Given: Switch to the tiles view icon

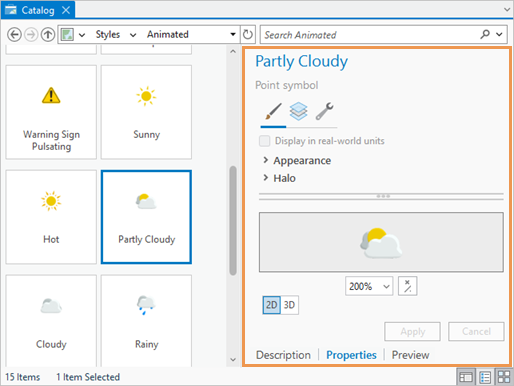Looking at the screenshot, I should click(x=504, y=377).
